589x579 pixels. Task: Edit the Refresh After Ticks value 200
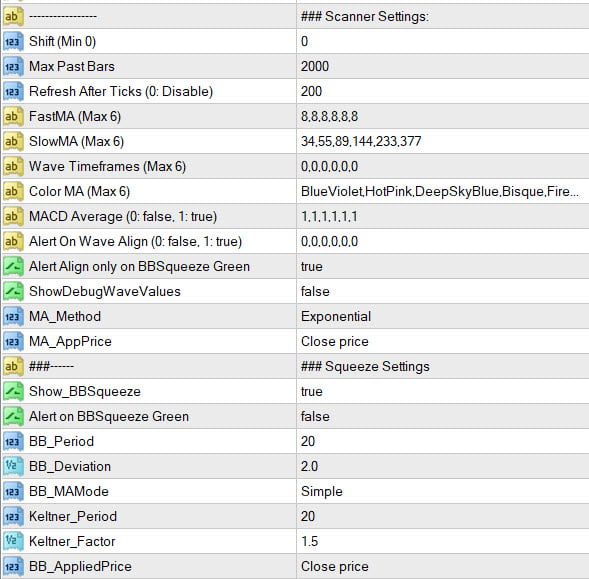pyautogui.click(x=443, y=91)
